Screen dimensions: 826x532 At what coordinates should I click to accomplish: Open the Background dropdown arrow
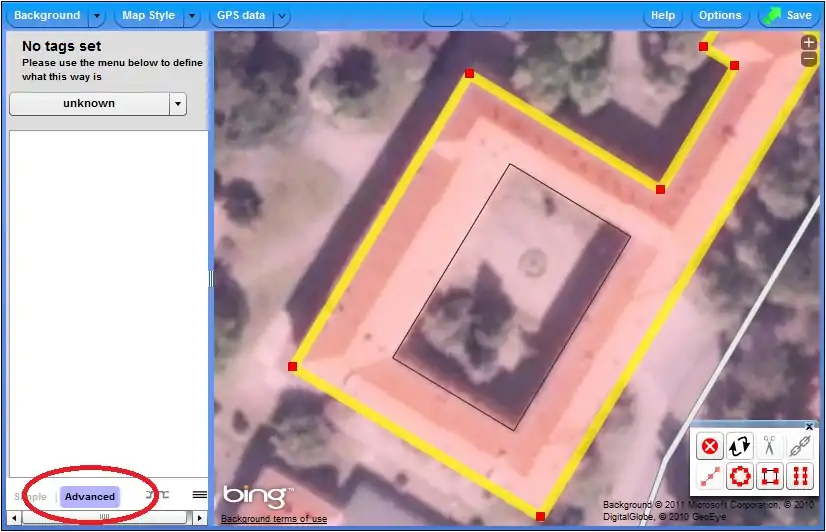(x=96, y=16)
